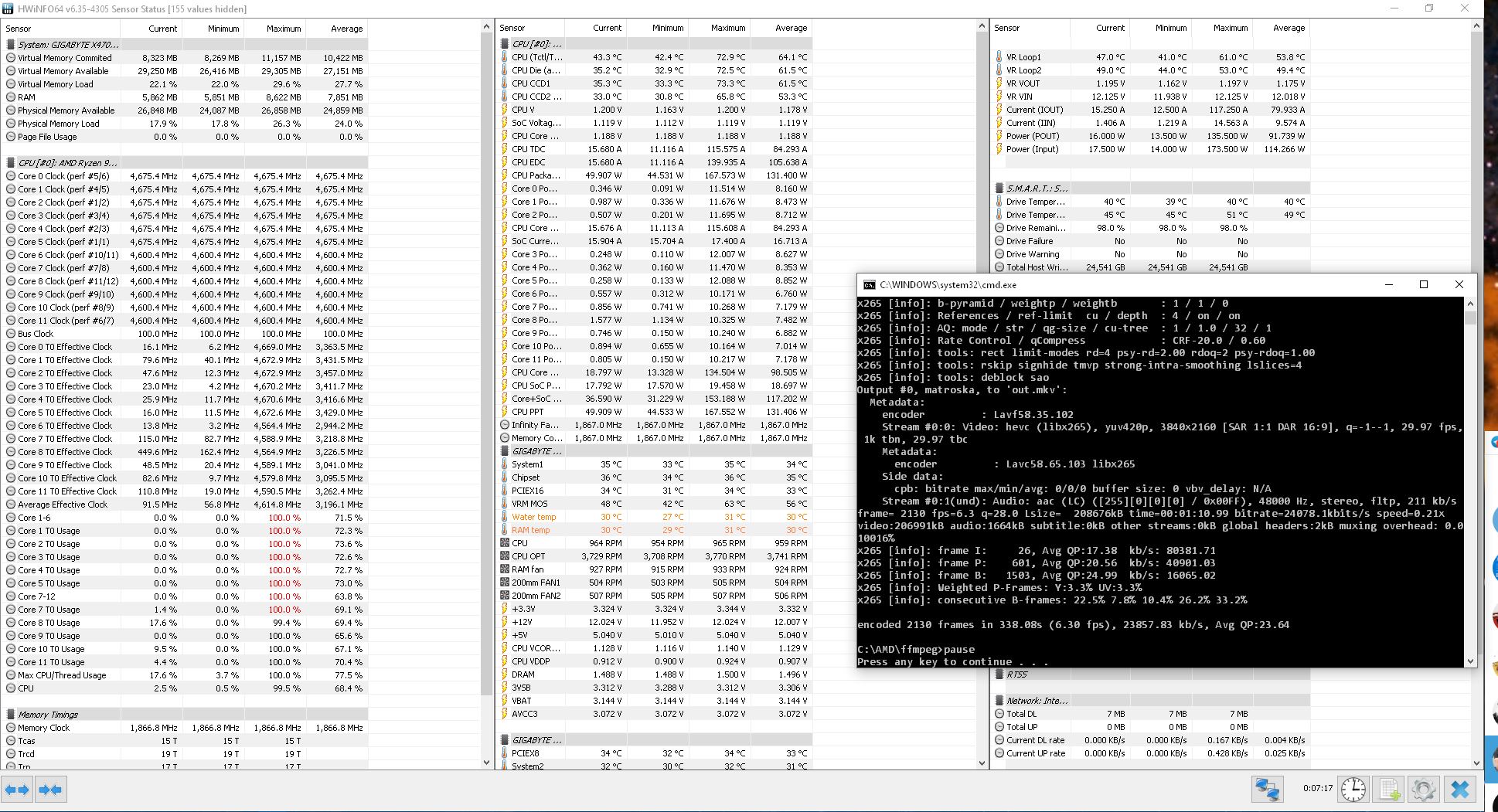Click the cmd.exe window title bar text
This screenshot has width=1498, height=812.
pos(948,285)
